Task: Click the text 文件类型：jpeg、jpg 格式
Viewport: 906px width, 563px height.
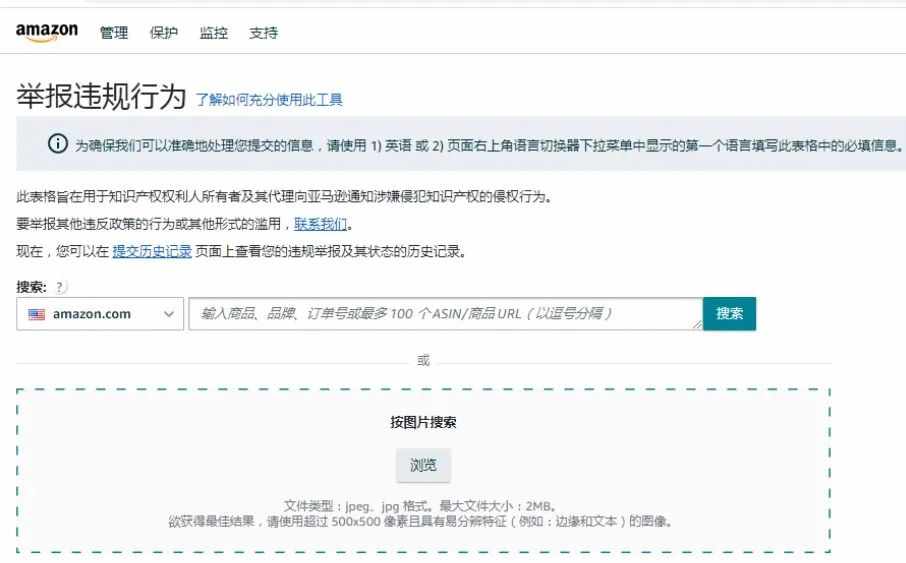Action: [x=358, y=506]
